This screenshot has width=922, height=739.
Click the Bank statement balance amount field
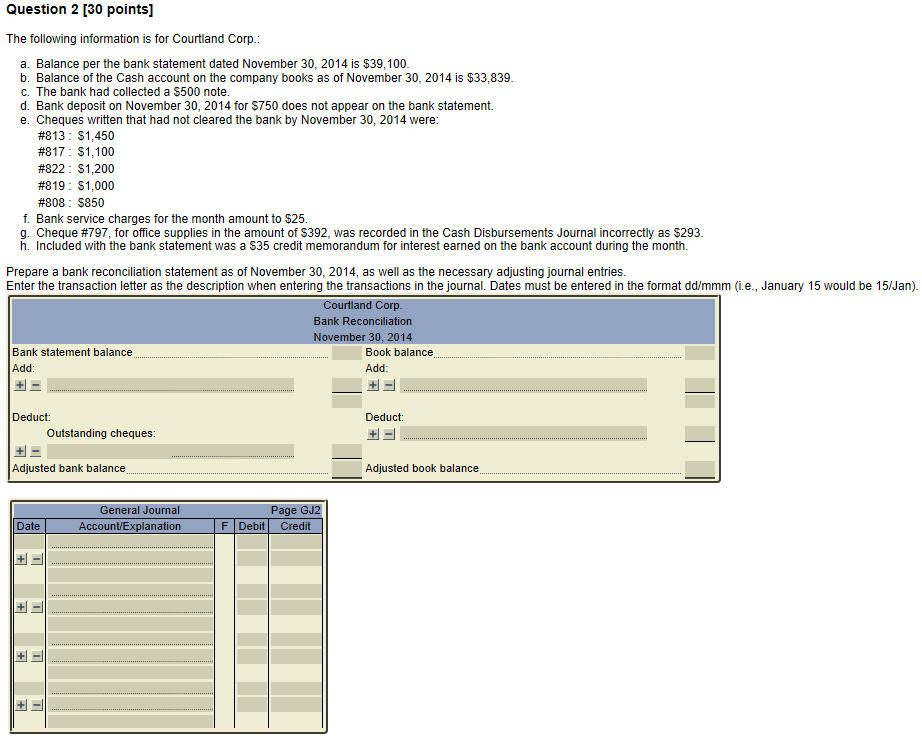[347, 353]
